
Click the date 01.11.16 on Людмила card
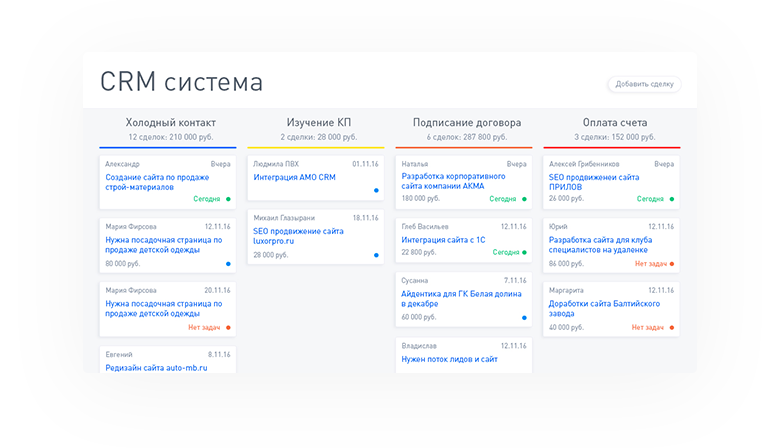365,164
